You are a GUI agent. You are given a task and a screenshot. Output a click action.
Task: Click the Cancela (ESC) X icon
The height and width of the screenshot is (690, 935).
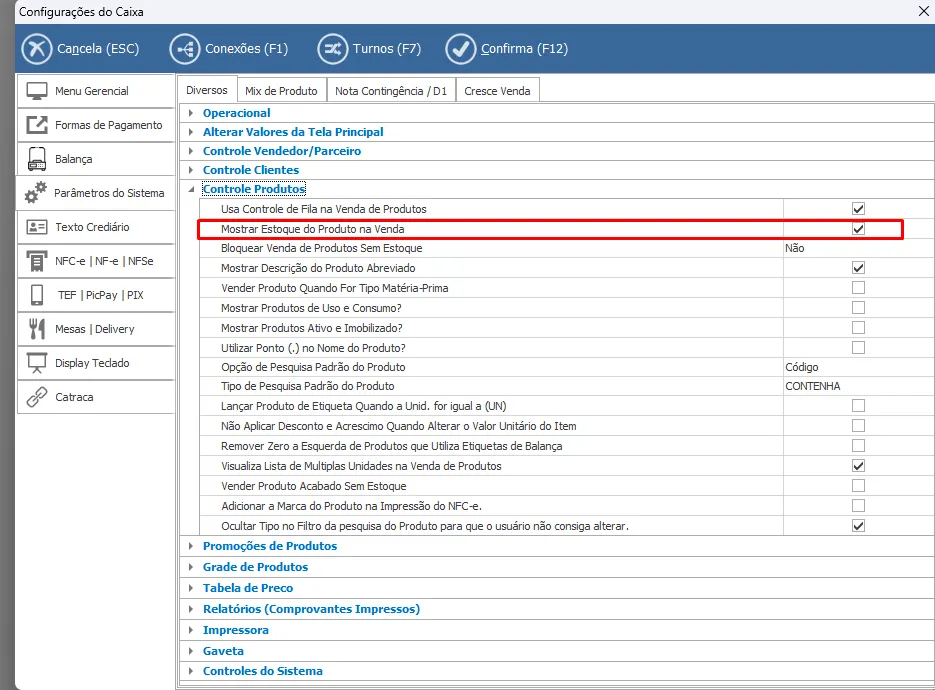37,48
